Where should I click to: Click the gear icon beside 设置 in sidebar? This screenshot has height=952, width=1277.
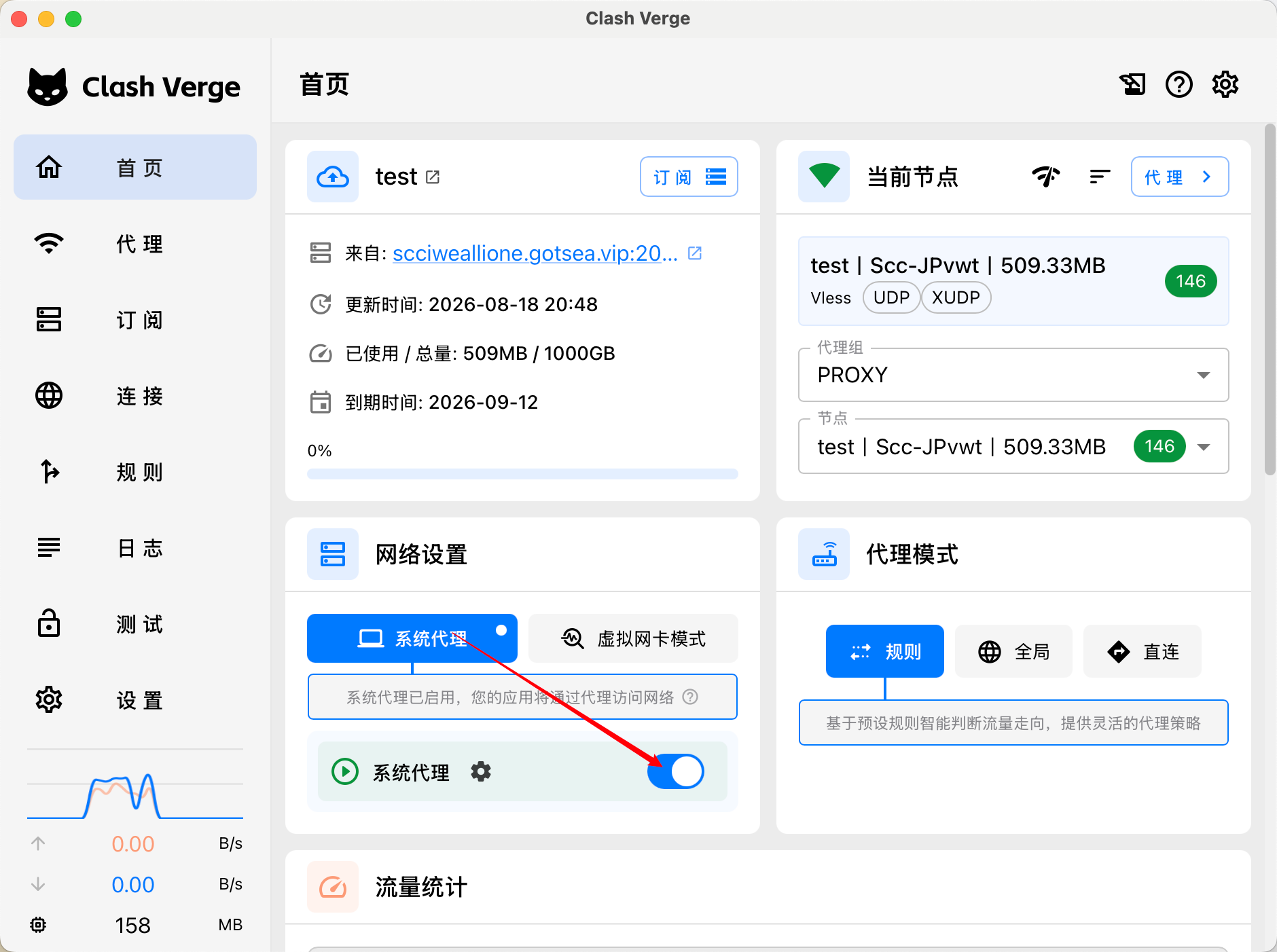[49, 699]
